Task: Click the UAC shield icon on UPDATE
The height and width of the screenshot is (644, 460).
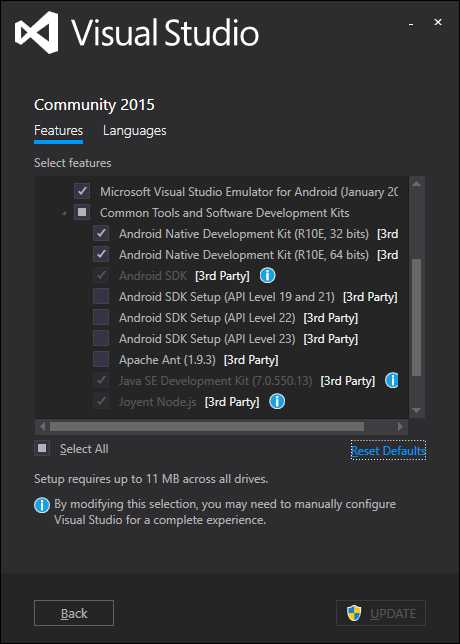Action: pos(354,613)
